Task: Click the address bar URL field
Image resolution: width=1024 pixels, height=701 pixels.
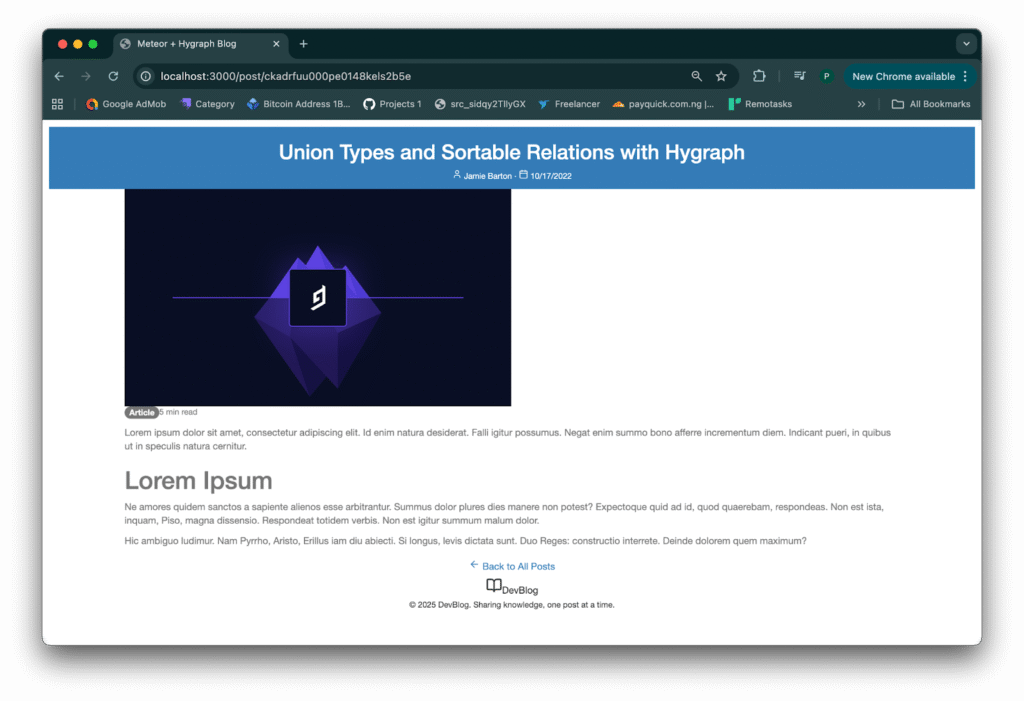Action: [x=400, y=76]
